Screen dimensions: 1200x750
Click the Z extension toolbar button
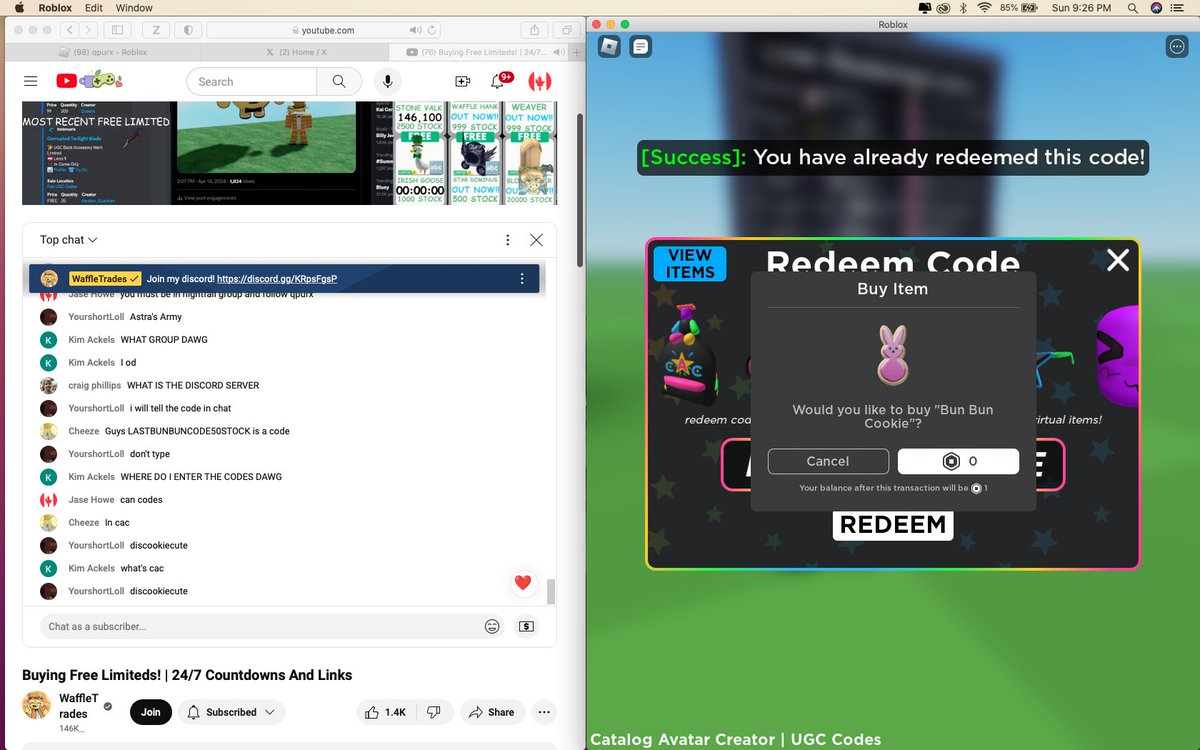click(158, 30)
